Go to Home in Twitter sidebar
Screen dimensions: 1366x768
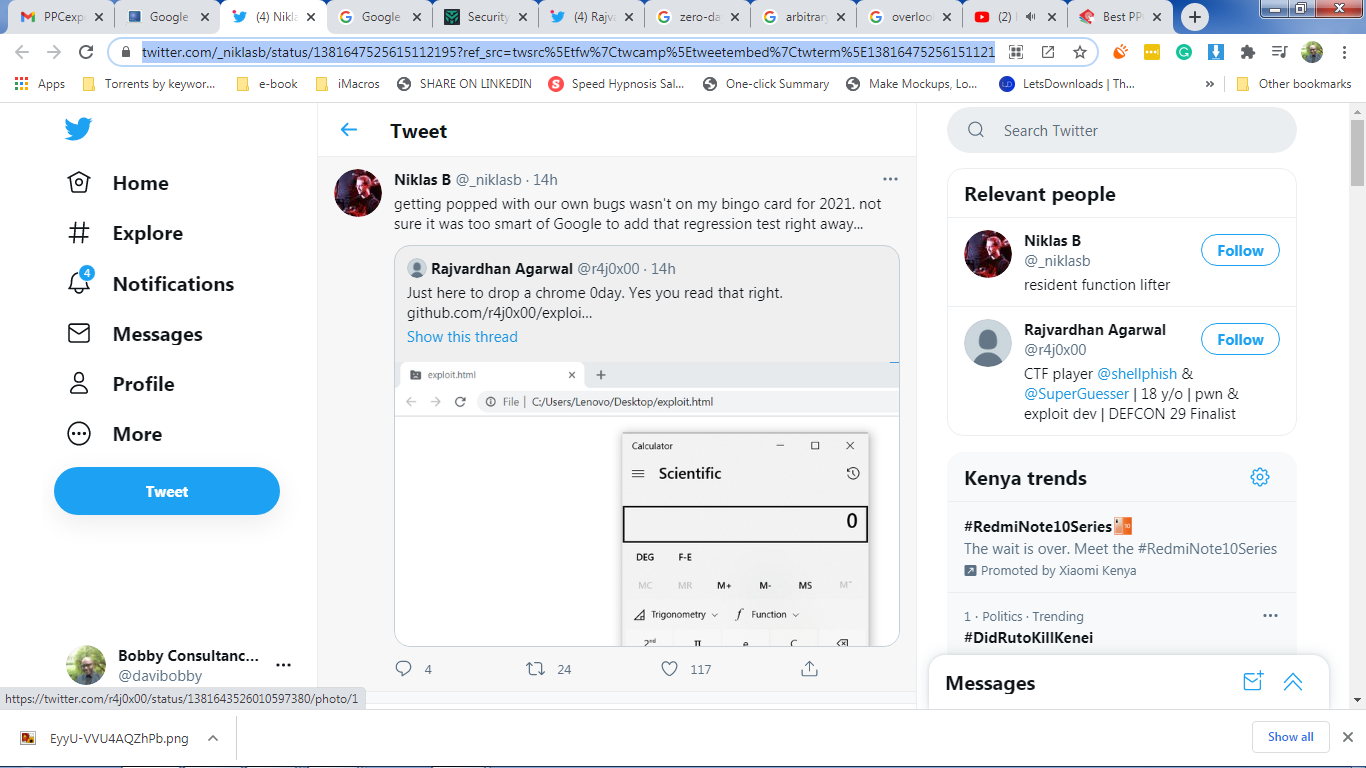click(117, 183)
